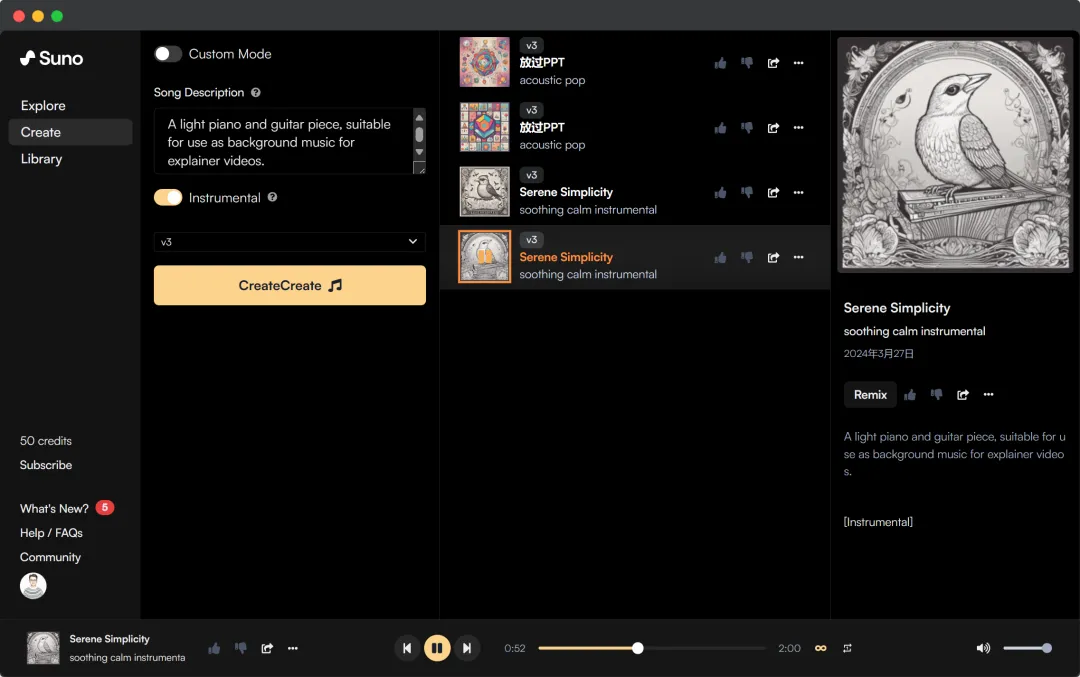Open the v3 model version dropdown
The width and height of the screenshot is (1080, 677).
290,242
